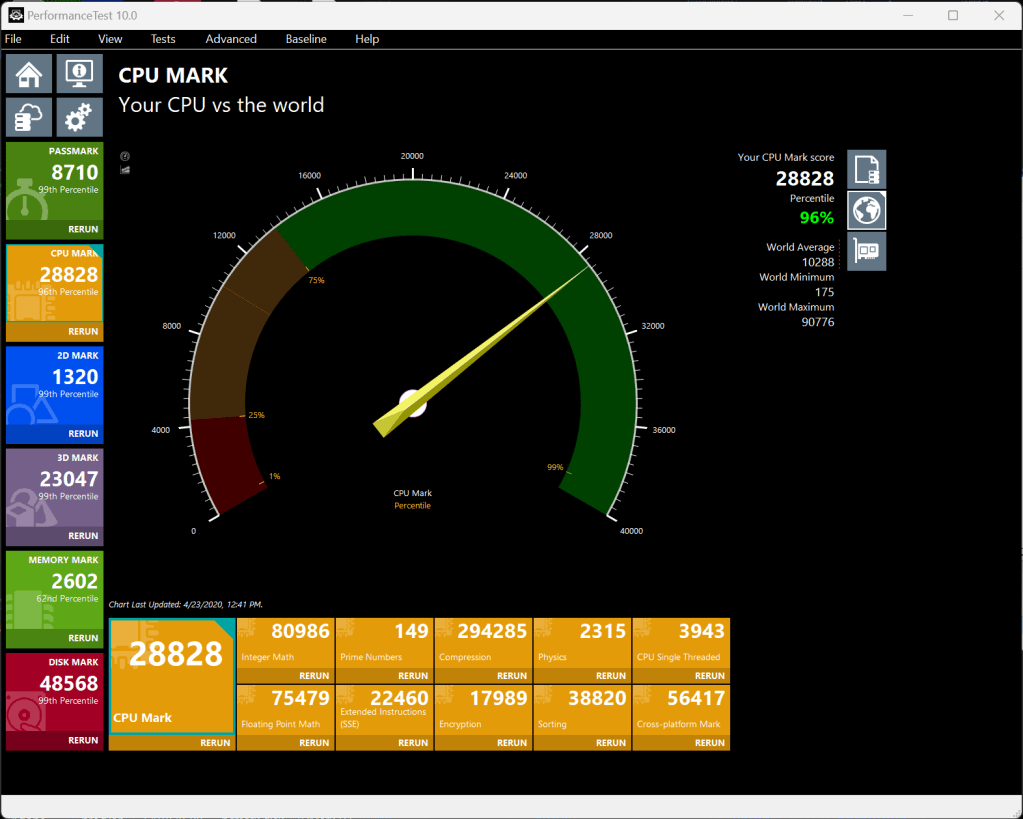Screen dimensions: 1023x819
Task: Select the globe world comparison icon
Action: coord(866,210)
